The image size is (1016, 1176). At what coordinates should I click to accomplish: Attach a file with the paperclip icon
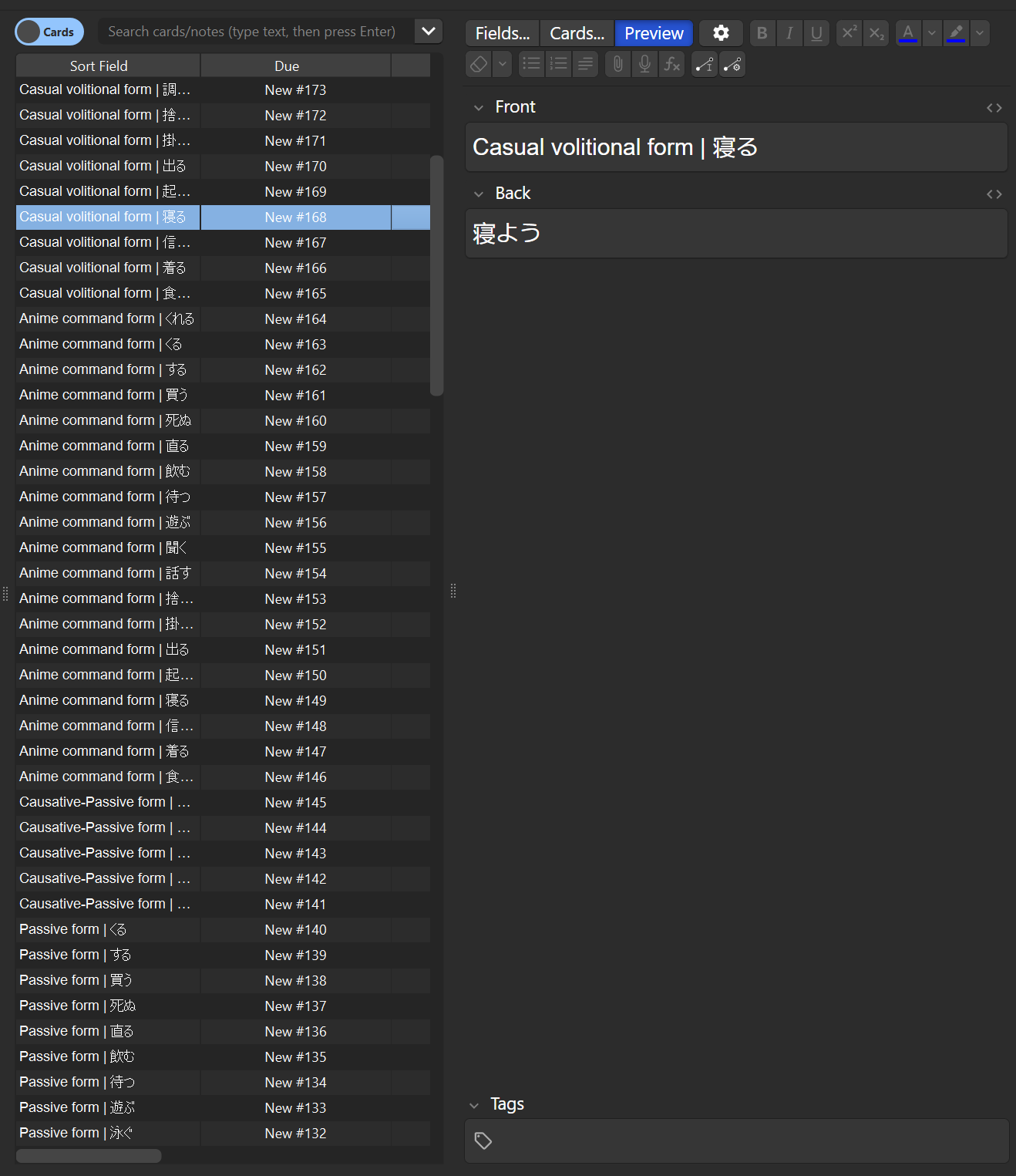pyautogui.click(x=618, y=64)
